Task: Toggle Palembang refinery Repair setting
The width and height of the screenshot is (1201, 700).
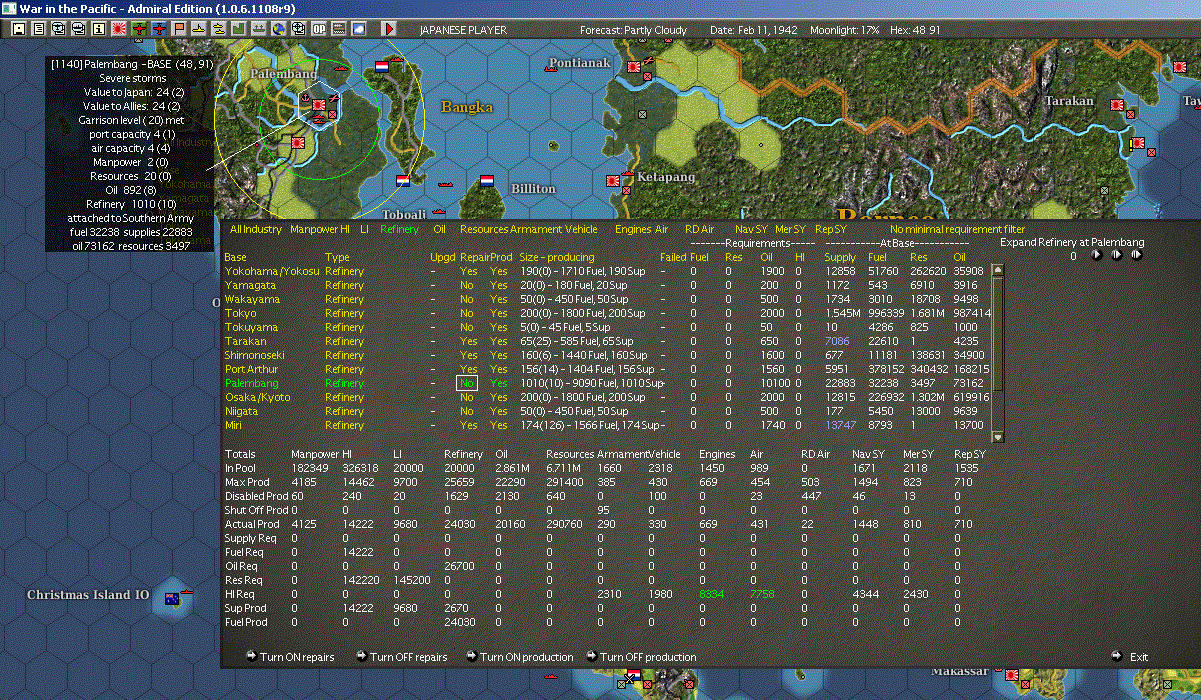Action: click(x=467, y=383)
